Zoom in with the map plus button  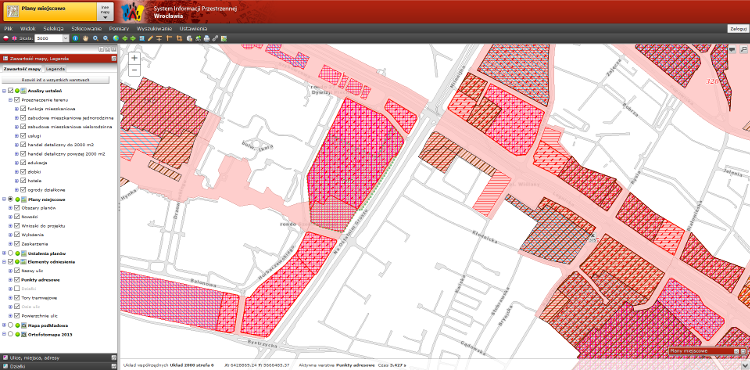coord(134,58)
